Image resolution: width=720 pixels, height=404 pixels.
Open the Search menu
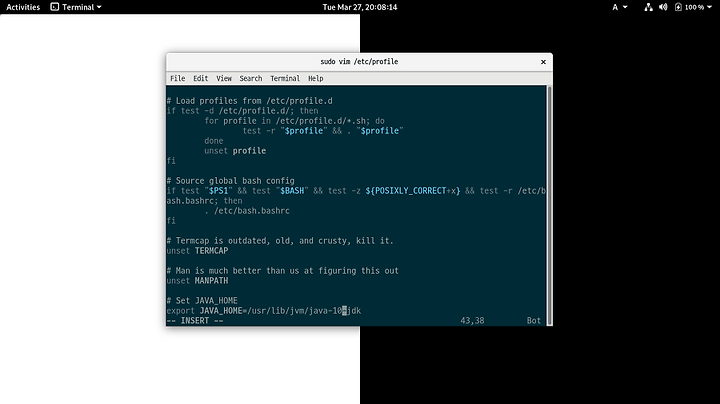pos(251,79)
